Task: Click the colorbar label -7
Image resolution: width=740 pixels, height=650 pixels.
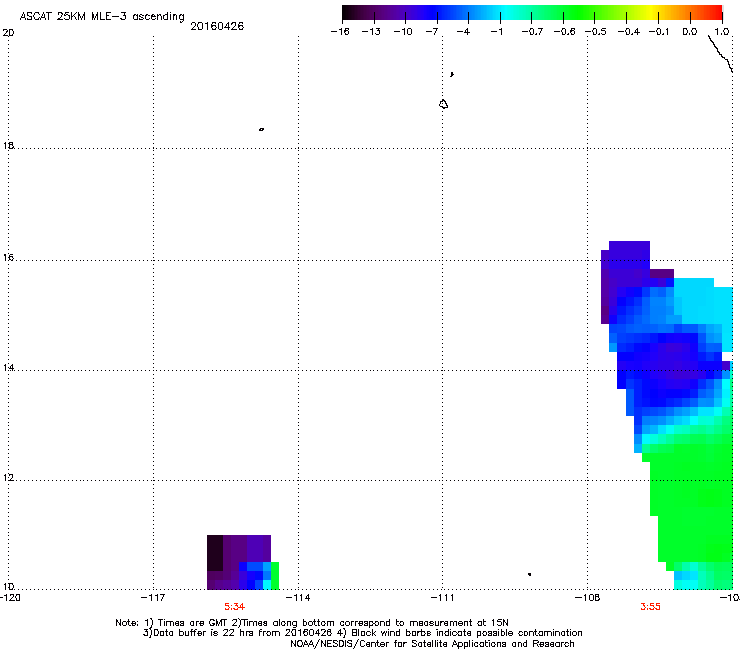Action: pos(432,32)
